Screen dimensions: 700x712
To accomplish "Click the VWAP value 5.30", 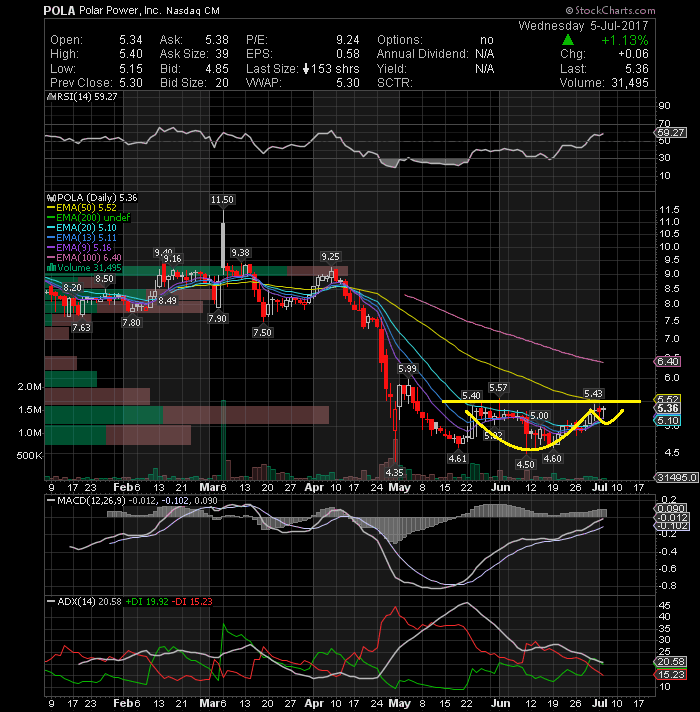I will click(x=348, y=83).
